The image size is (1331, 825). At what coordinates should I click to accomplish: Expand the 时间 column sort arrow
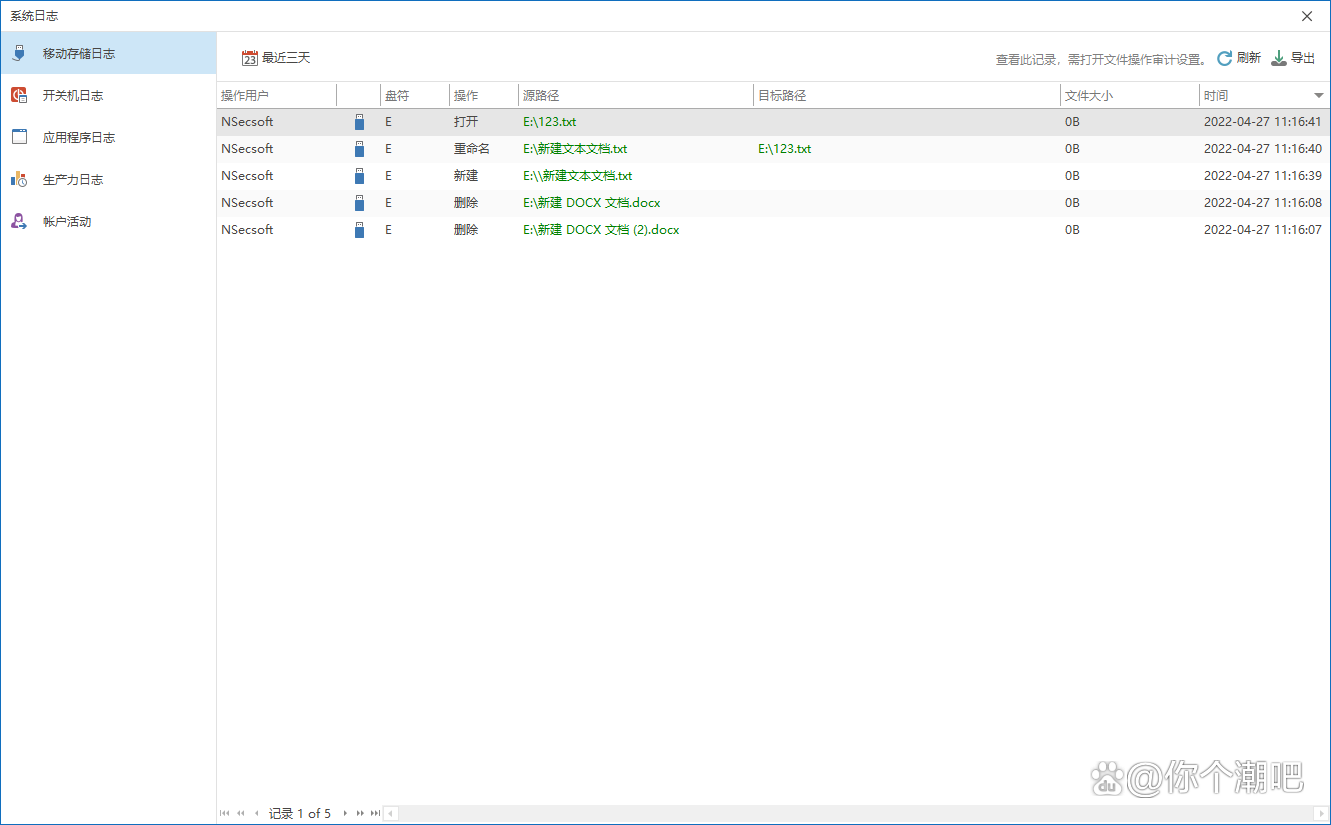click(1318, 96)
